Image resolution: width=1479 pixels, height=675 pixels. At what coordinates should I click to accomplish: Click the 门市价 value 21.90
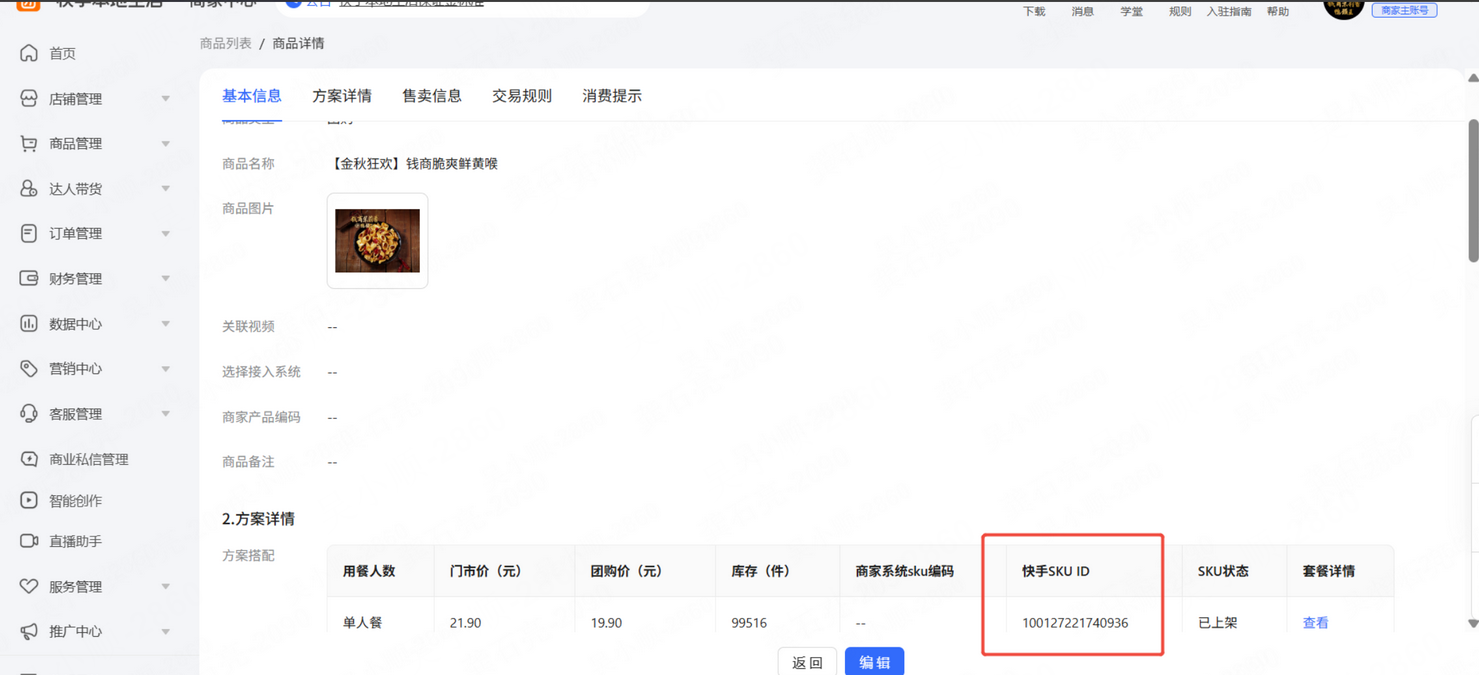pos(465,622)
